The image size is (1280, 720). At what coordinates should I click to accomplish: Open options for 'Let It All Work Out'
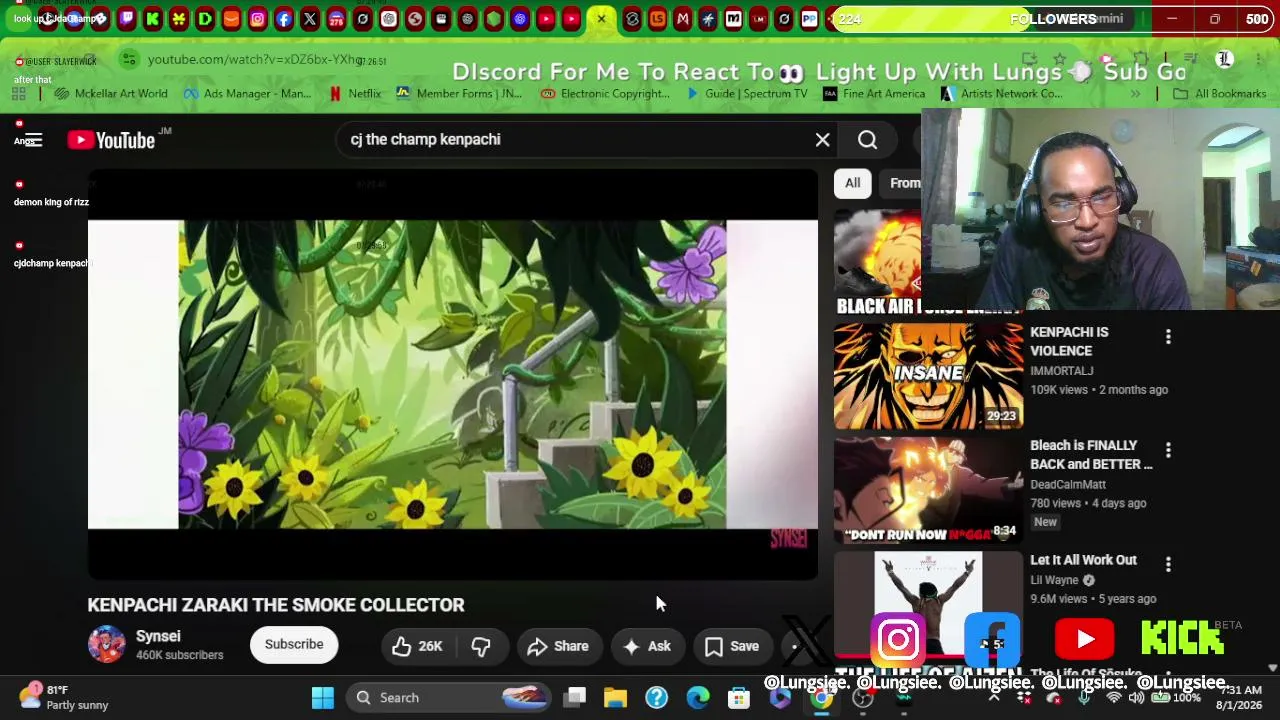1168,565
